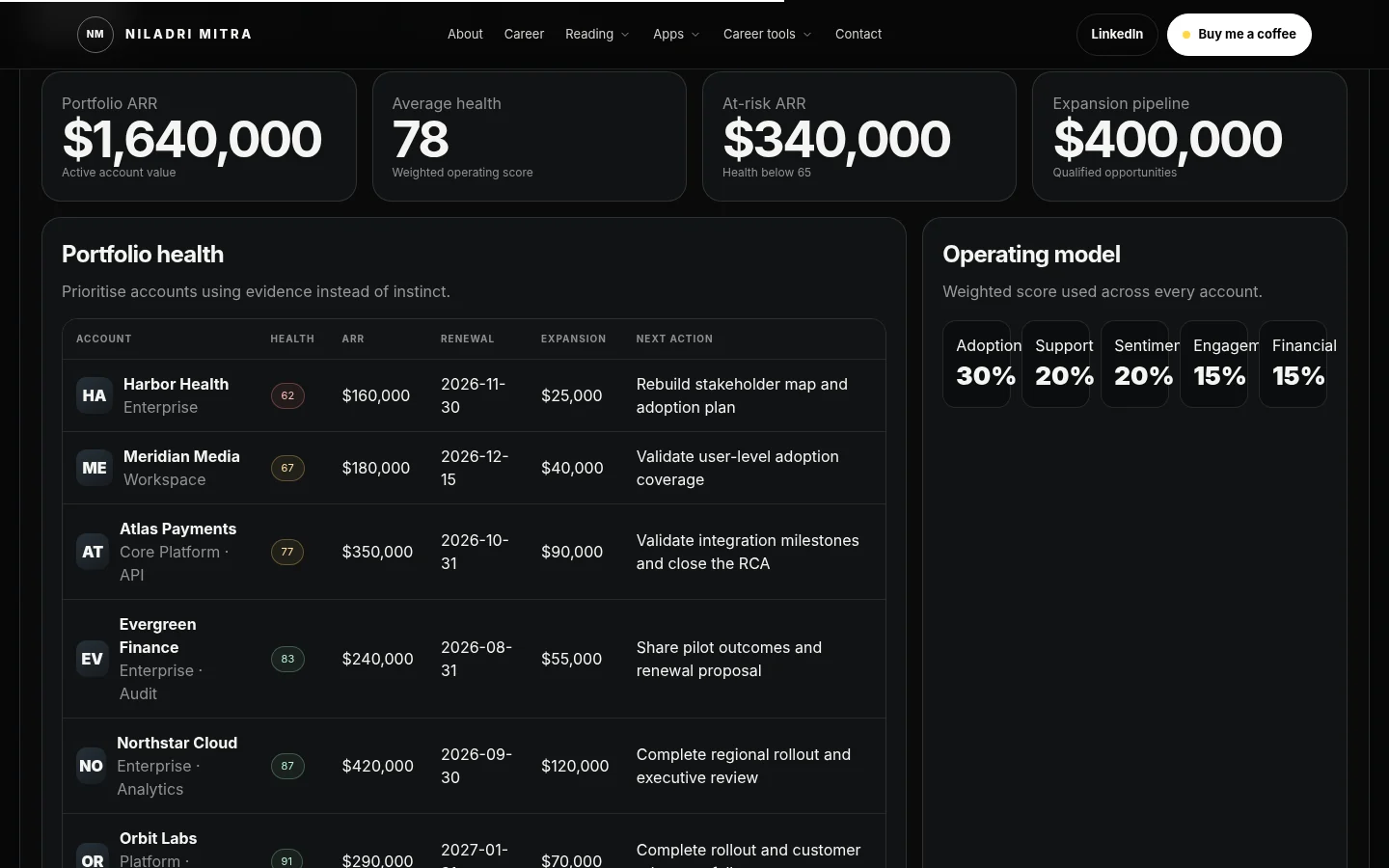The image size is (1389, 868).
Task: Open the About page
Action: tap(465, 34)
